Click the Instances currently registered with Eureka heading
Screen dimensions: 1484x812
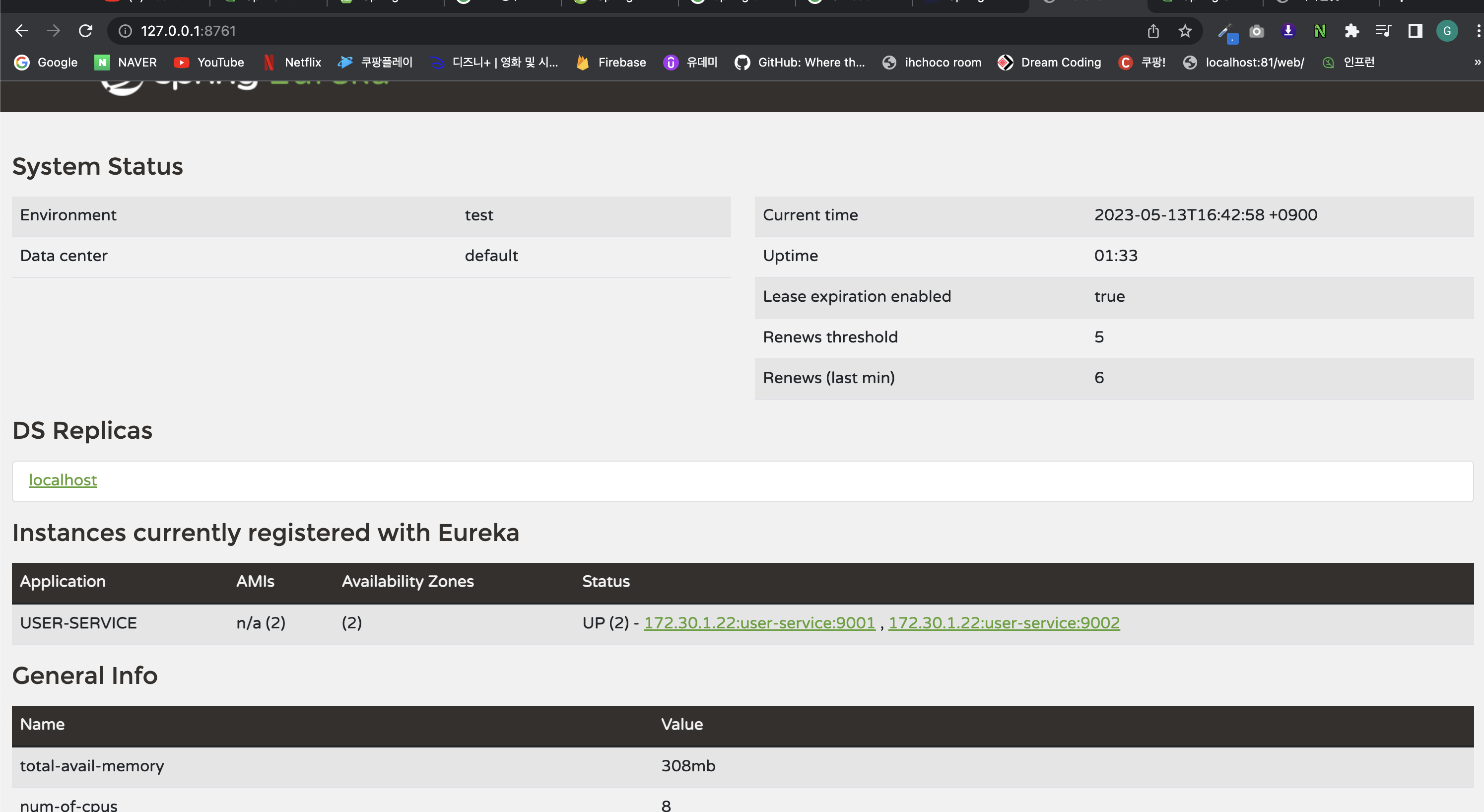tap(266, 533)
